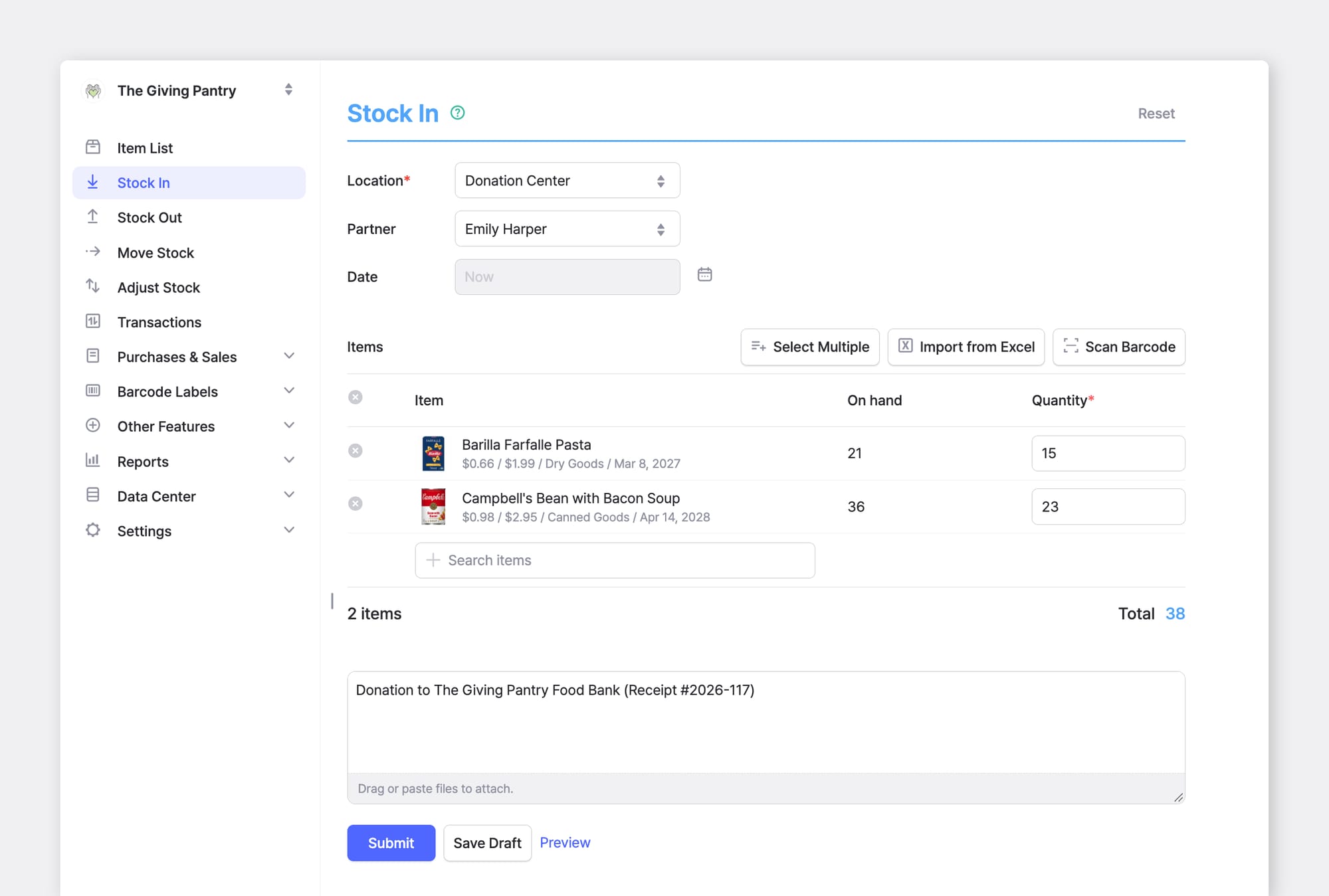1329x896 pixels.
Task: Focus the Search items field
Action: (615, 561)
